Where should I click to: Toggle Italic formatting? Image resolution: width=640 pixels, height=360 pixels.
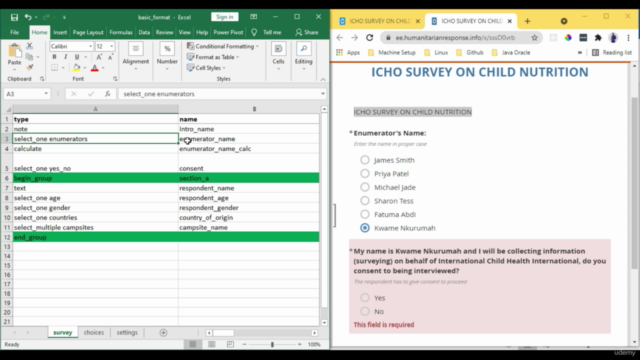(65, 57)
